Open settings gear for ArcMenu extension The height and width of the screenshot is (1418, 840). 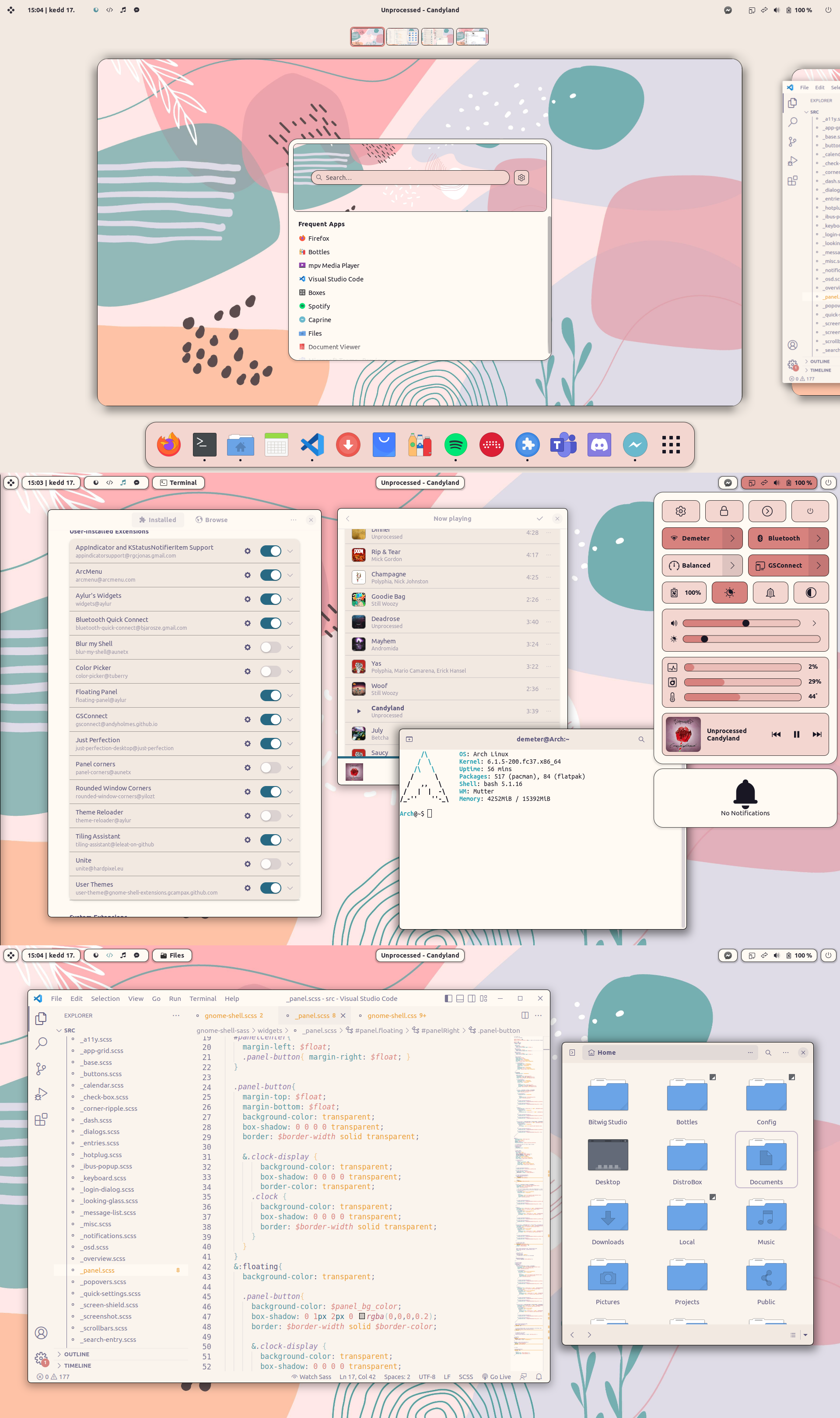247,575
